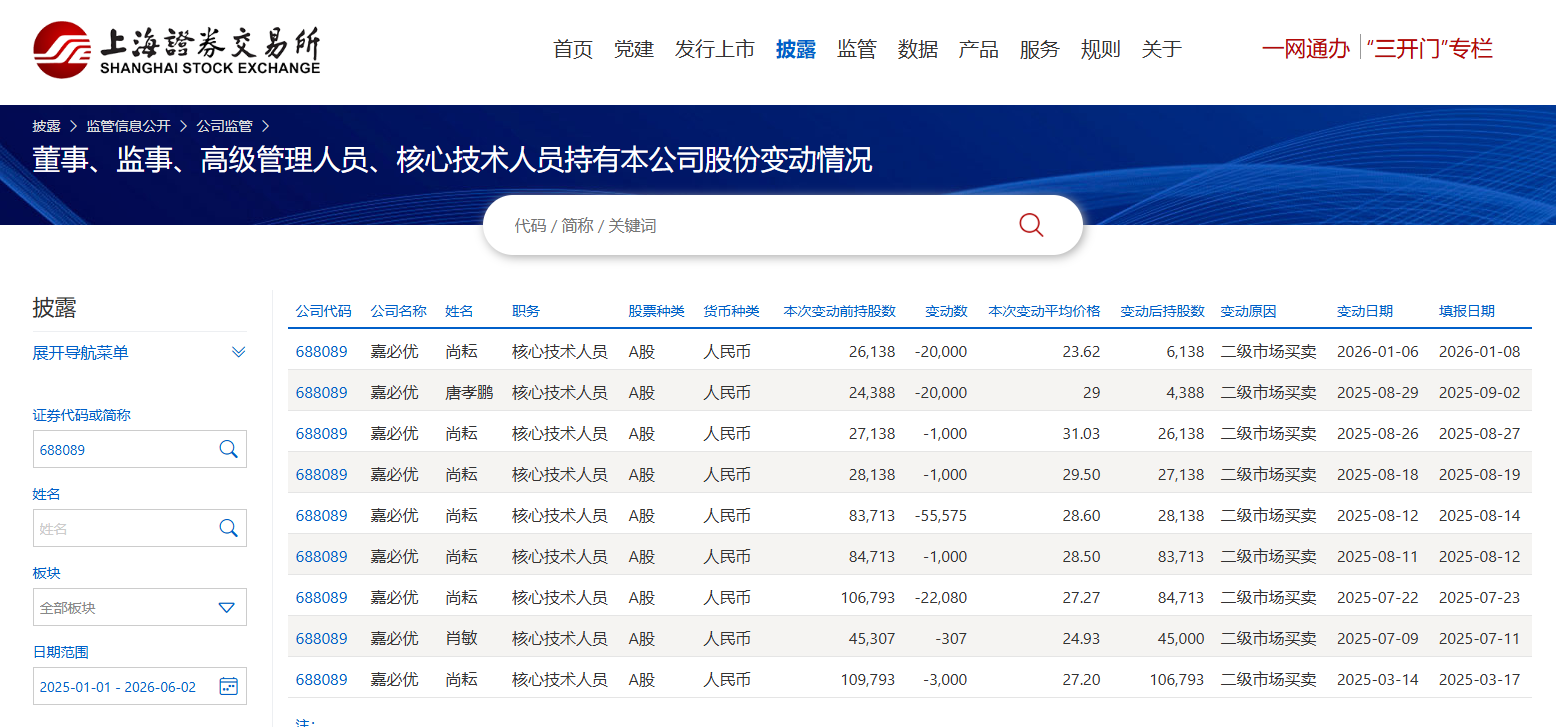This screenshot has width=1556, height=727.
Task: Open the calendar icon in 日期范围
Action: (228, 686)
